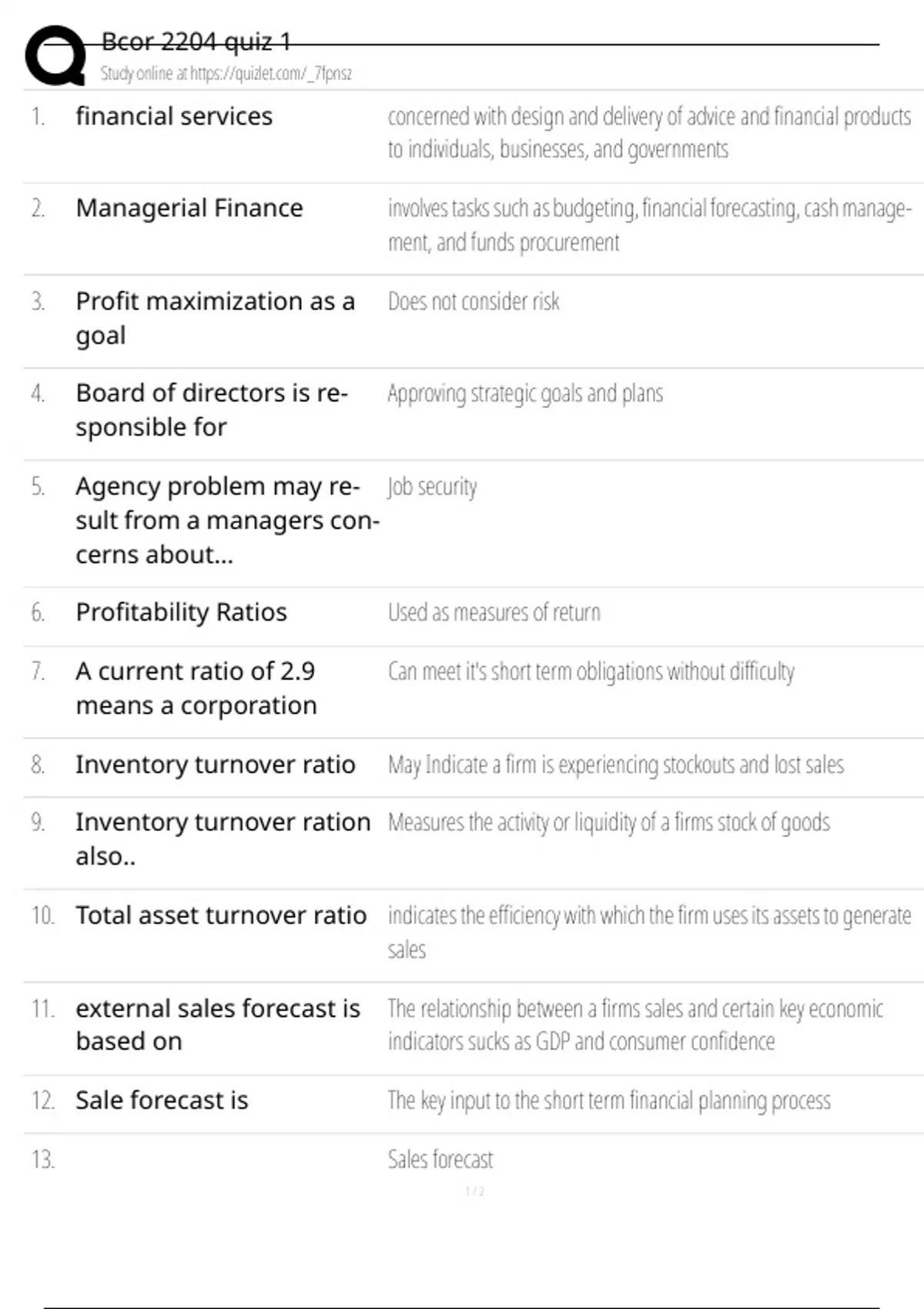Click the 'Sales forecast' definition in row 13
This screenshot has width=924, height=1309.
point(440,1159)
